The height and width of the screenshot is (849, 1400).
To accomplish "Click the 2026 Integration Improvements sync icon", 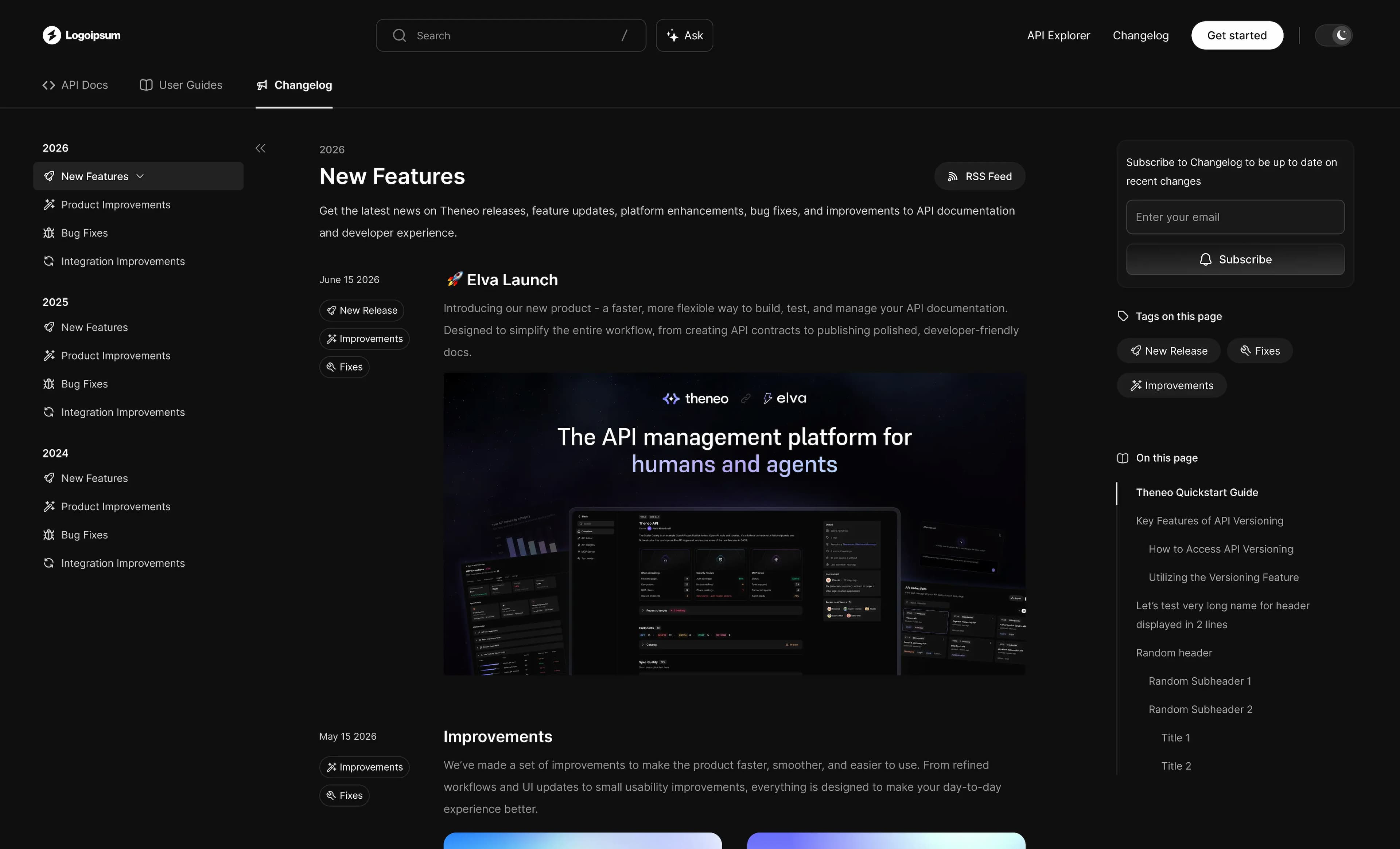I will pyautogui.click(x=49, y=261).
